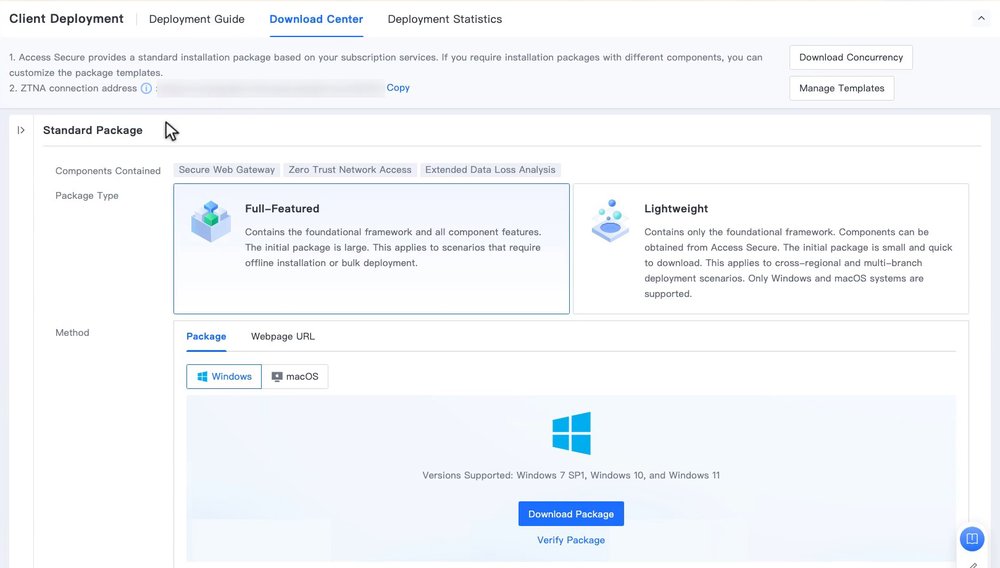Click the ZTNA connection address info icon

(146, 88)
